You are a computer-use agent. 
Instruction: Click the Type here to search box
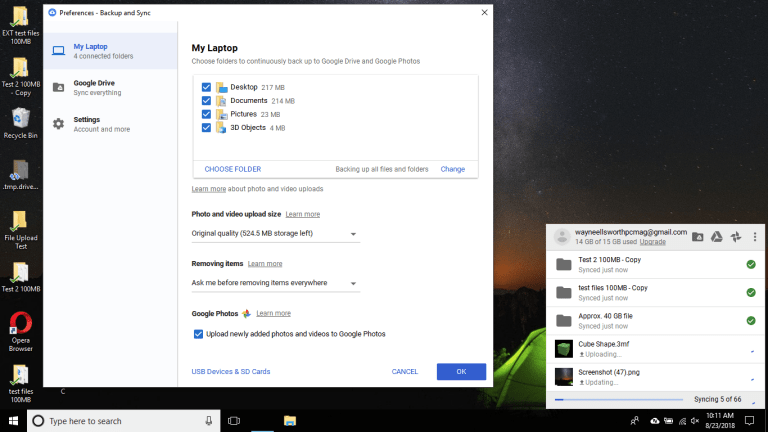point(123,421)
